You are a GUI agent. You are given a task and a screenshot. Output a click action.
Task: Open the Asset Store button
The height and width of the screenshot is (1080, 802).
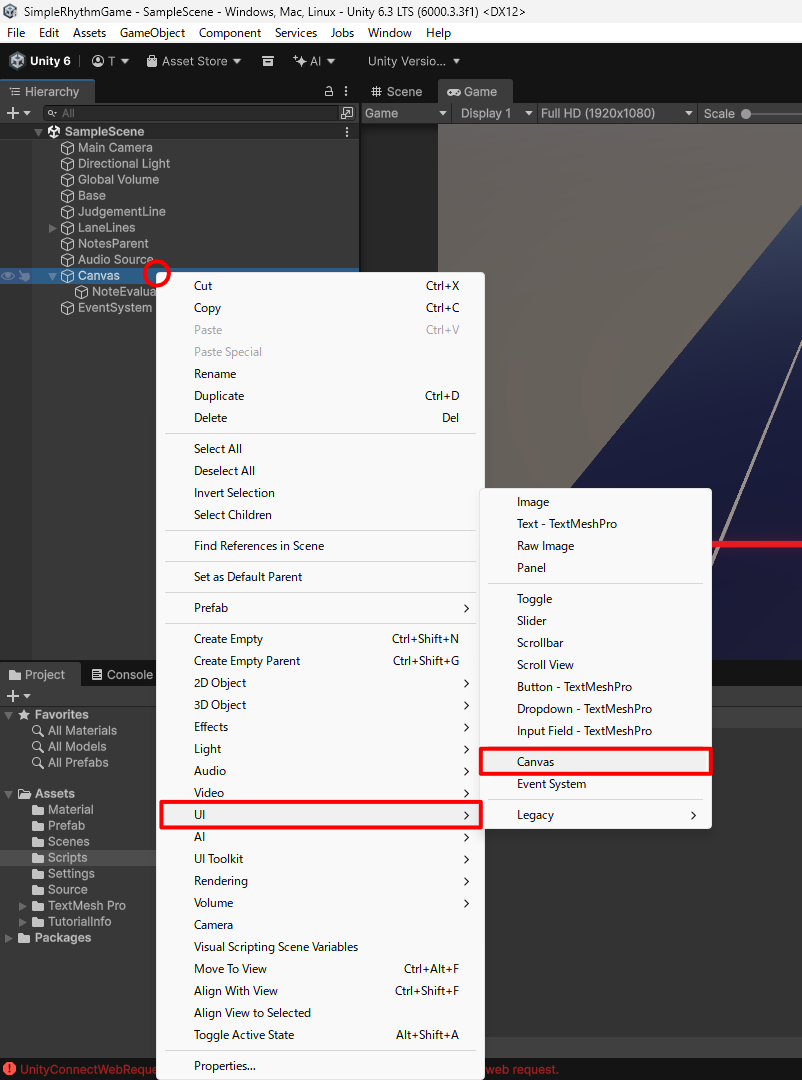click(194, 61)
